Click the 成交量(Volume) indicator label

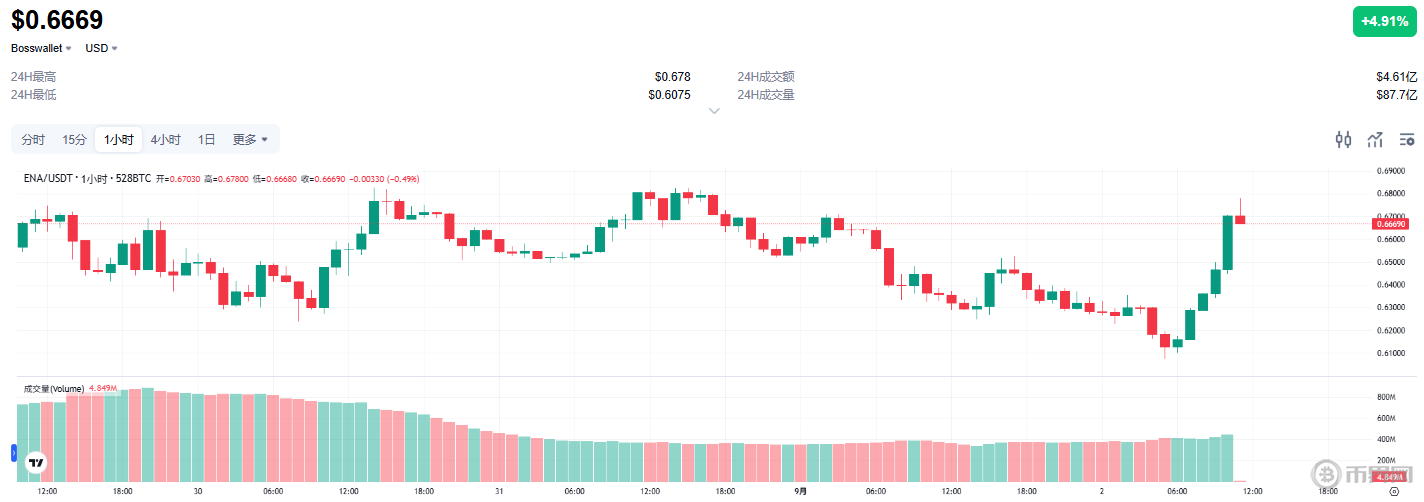pyautogui.click(x=55, y=388)
